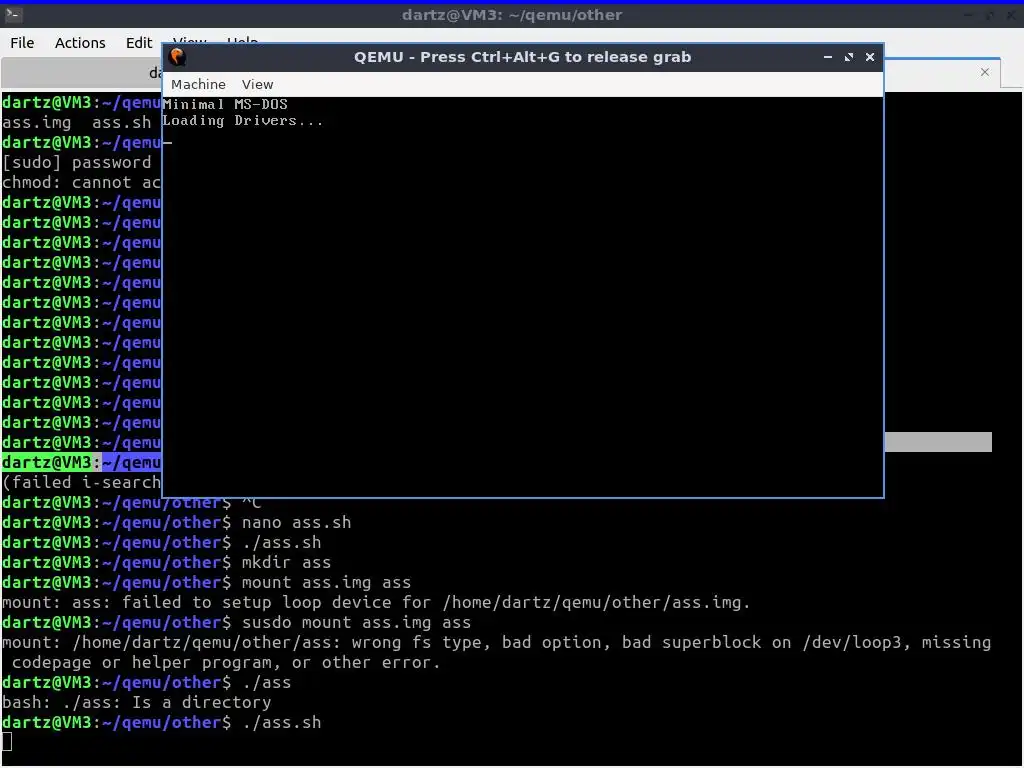Close the terminal tab with its X button
This screenshot has height=768, width=1024.
coord(985,72)
